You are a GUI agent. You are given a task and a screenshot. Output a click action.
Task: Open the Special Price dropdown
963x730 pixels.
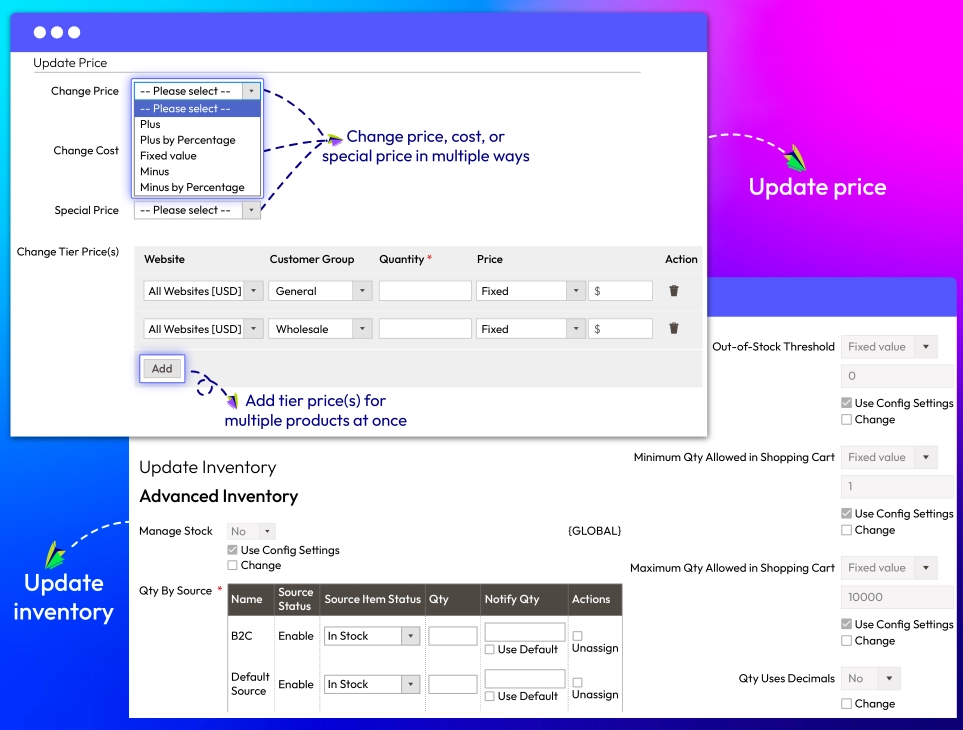196,210
